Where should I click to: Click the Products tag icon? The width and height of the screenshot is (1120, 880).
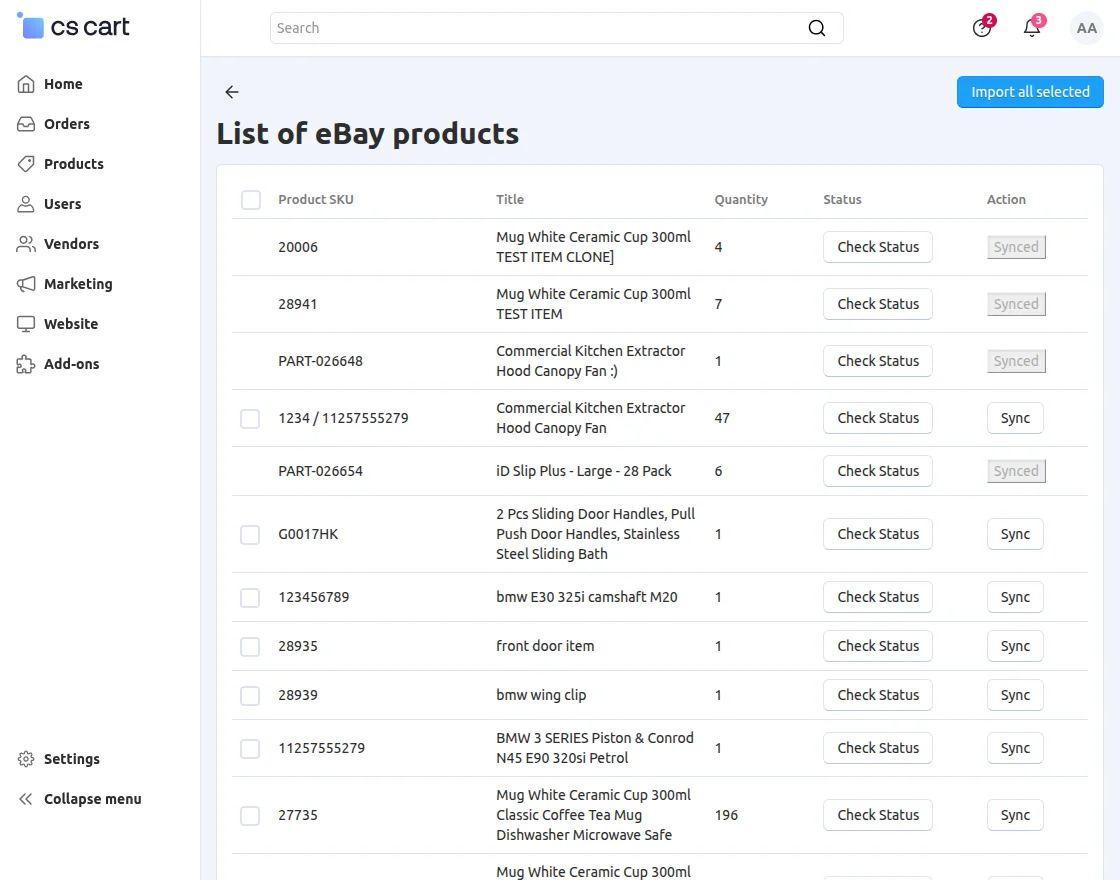pos(26,164)
